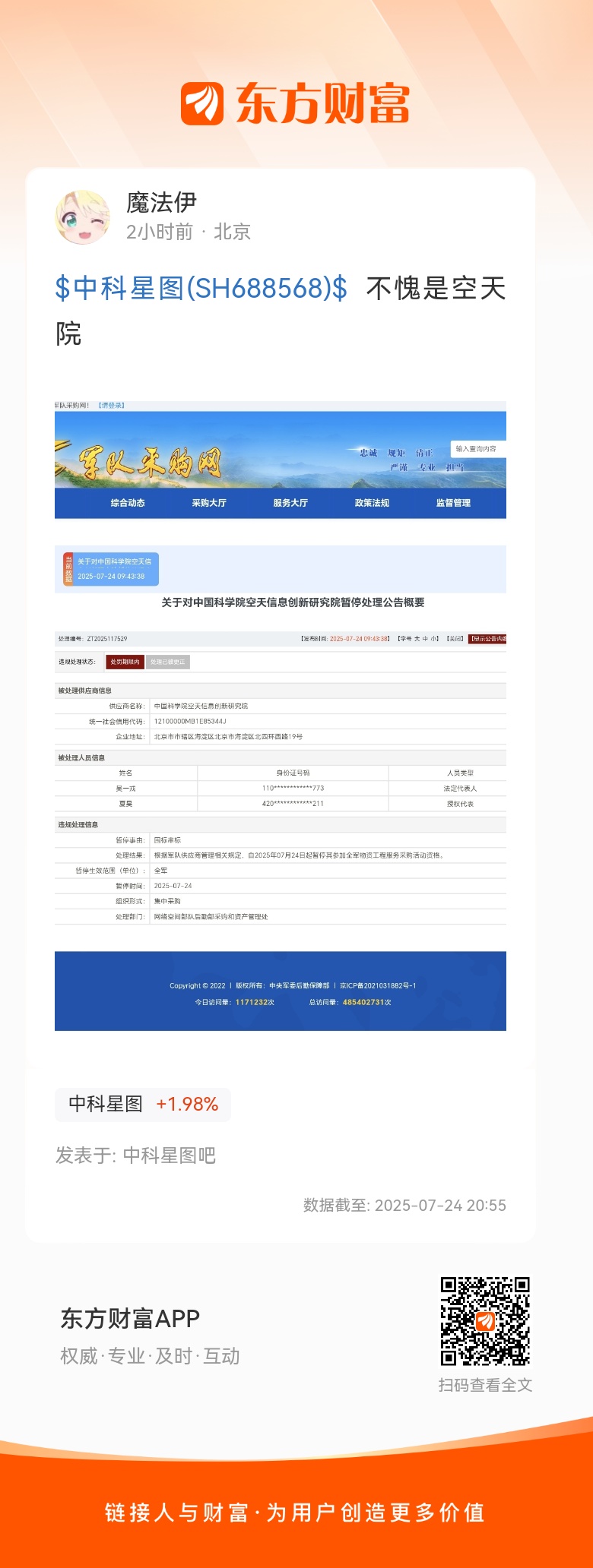Click the dark red 显示公告内容 button
The width and height of the screenshot is (593, 1568).
click(x=487, y=639)
